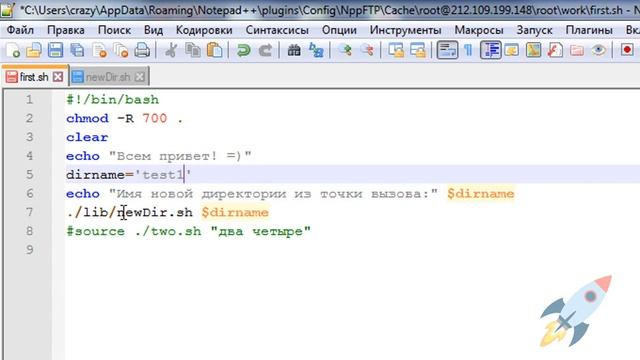This screenshot has height=360, width=640.
Task: Click the string "Всем привет! =)"
Action: [180, 156]
